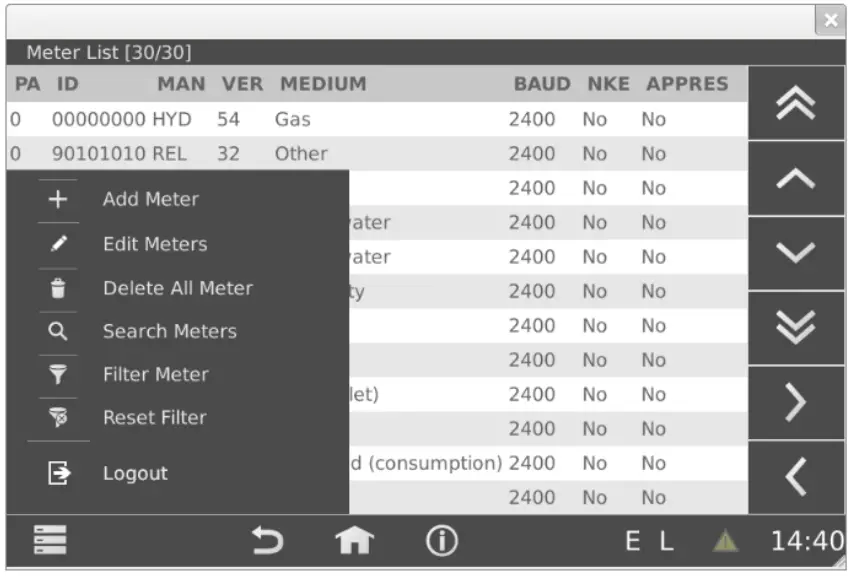Expand next page with the right chevron
Screen dimensions: 852x576
click(797, 401)
